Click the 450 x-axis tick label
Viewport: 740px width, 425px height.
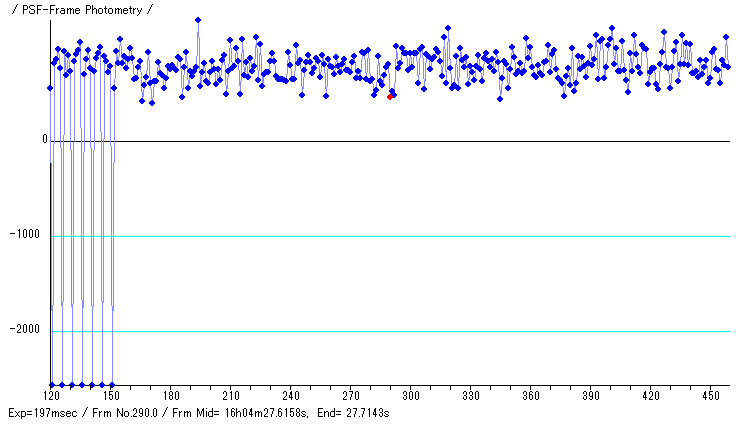click(710, 396)
